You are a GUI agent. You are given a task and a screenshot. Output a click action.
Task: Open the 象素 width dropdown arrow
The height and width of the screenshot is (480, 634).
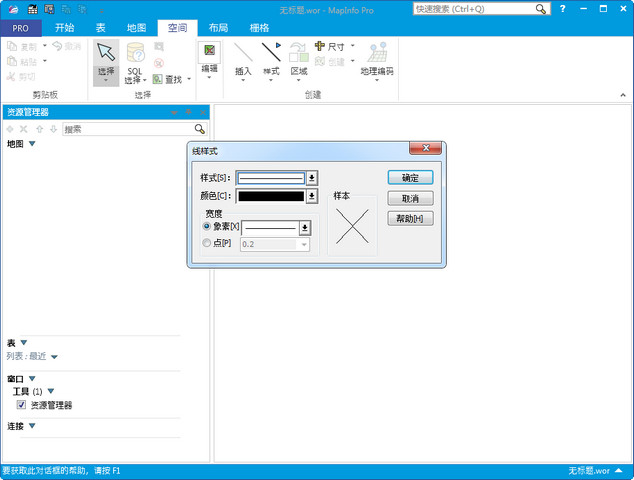click(305, 228)
